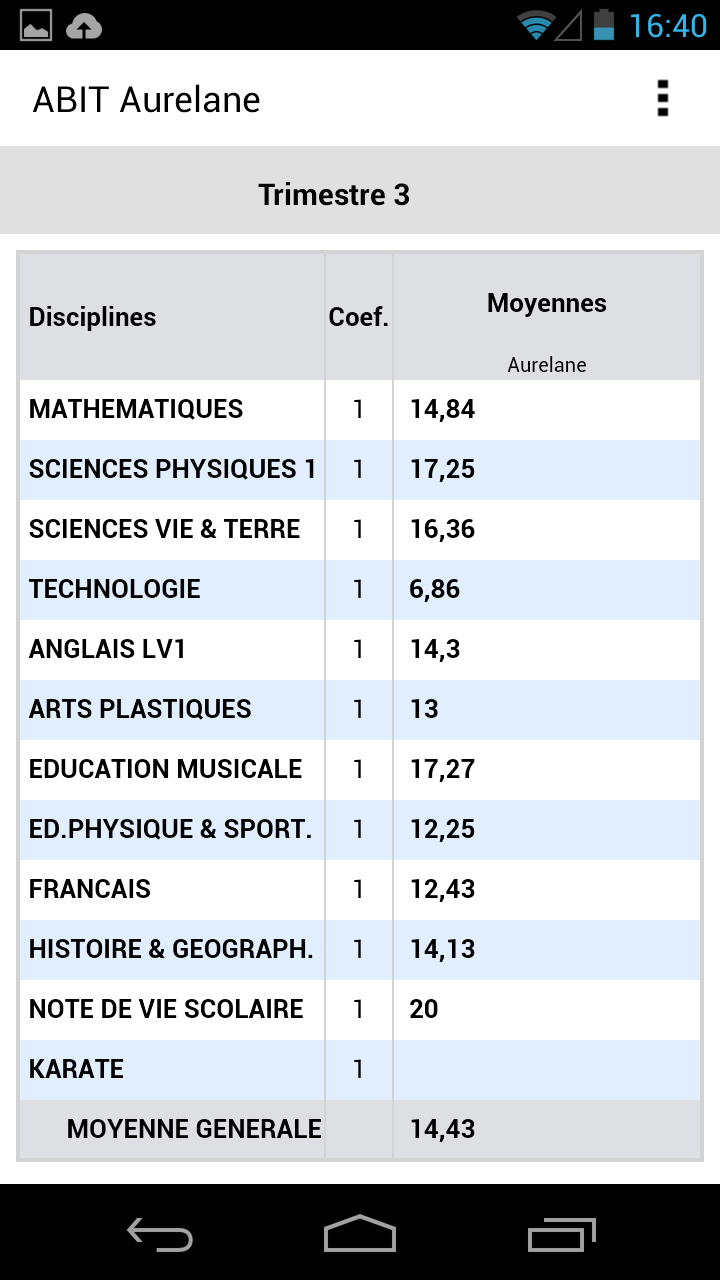Tap the SCIENCES PHYSIQUES 1 discipline

172,469
